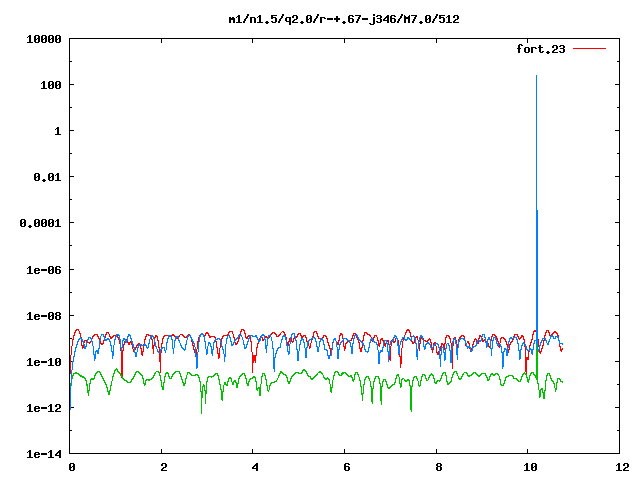The image size is (640, 480).
Task: Click the red legend line sample
Action: click(589, 49)
